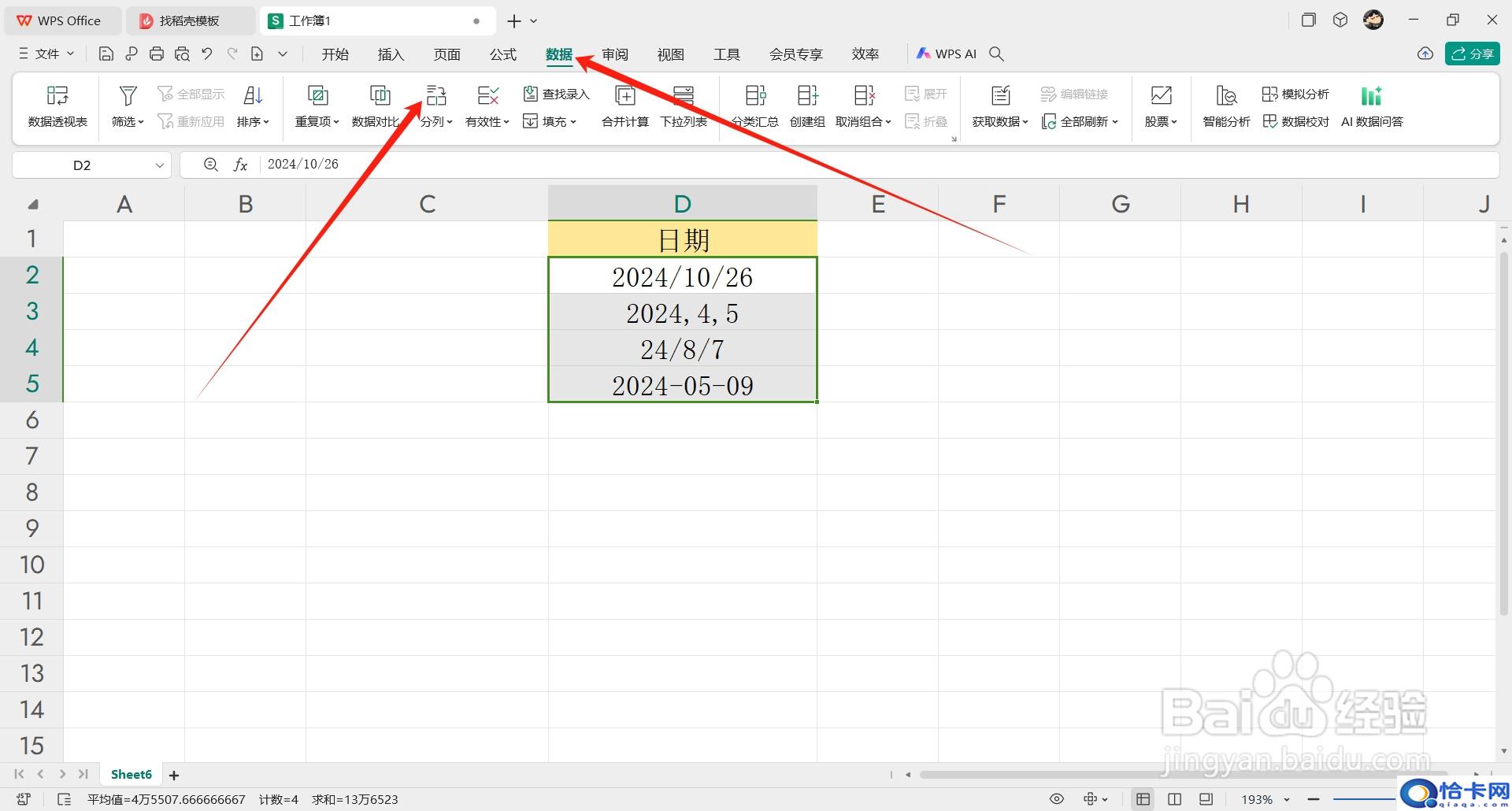Expand the 重复项 dropdown arrow
This screenshot has height=811, width=1512.
pyautogui.click(x=336, y=122)
